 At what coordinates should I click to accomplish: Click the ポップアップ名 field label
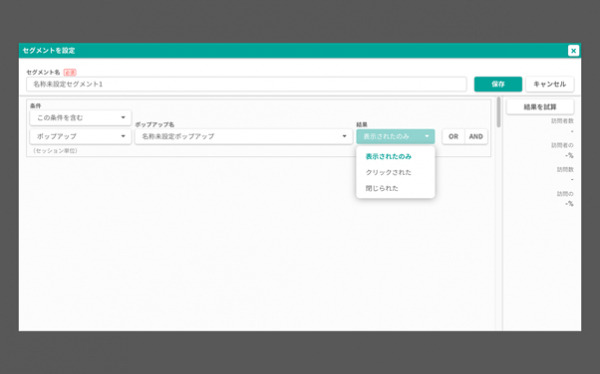tap(155, 125)
